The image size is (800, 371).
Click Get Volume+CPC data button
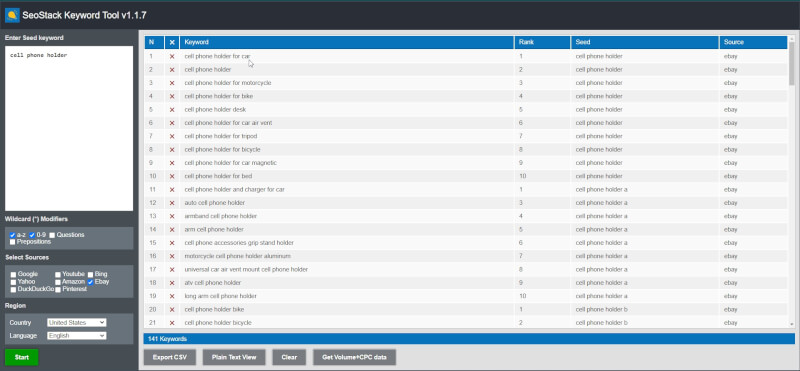(355, 357)
